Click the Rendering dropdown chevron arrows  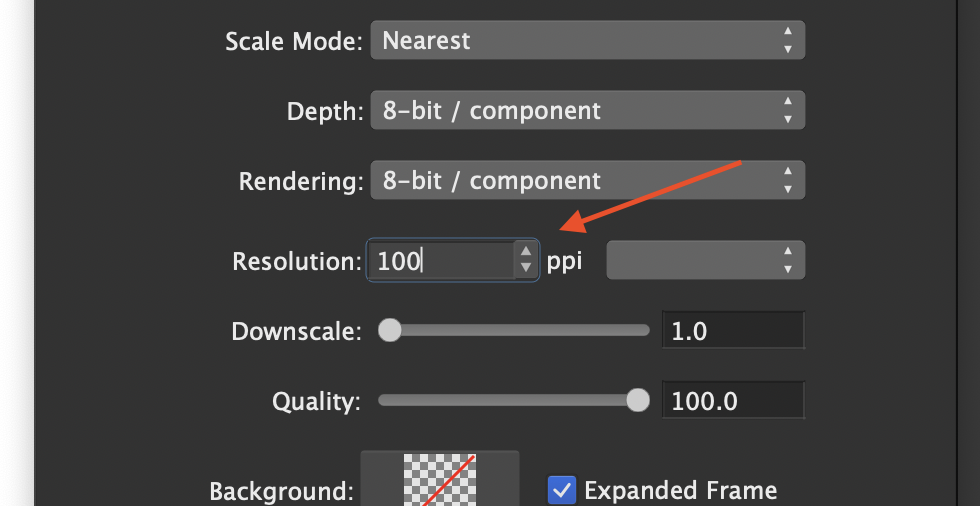[x=788, y=181]
